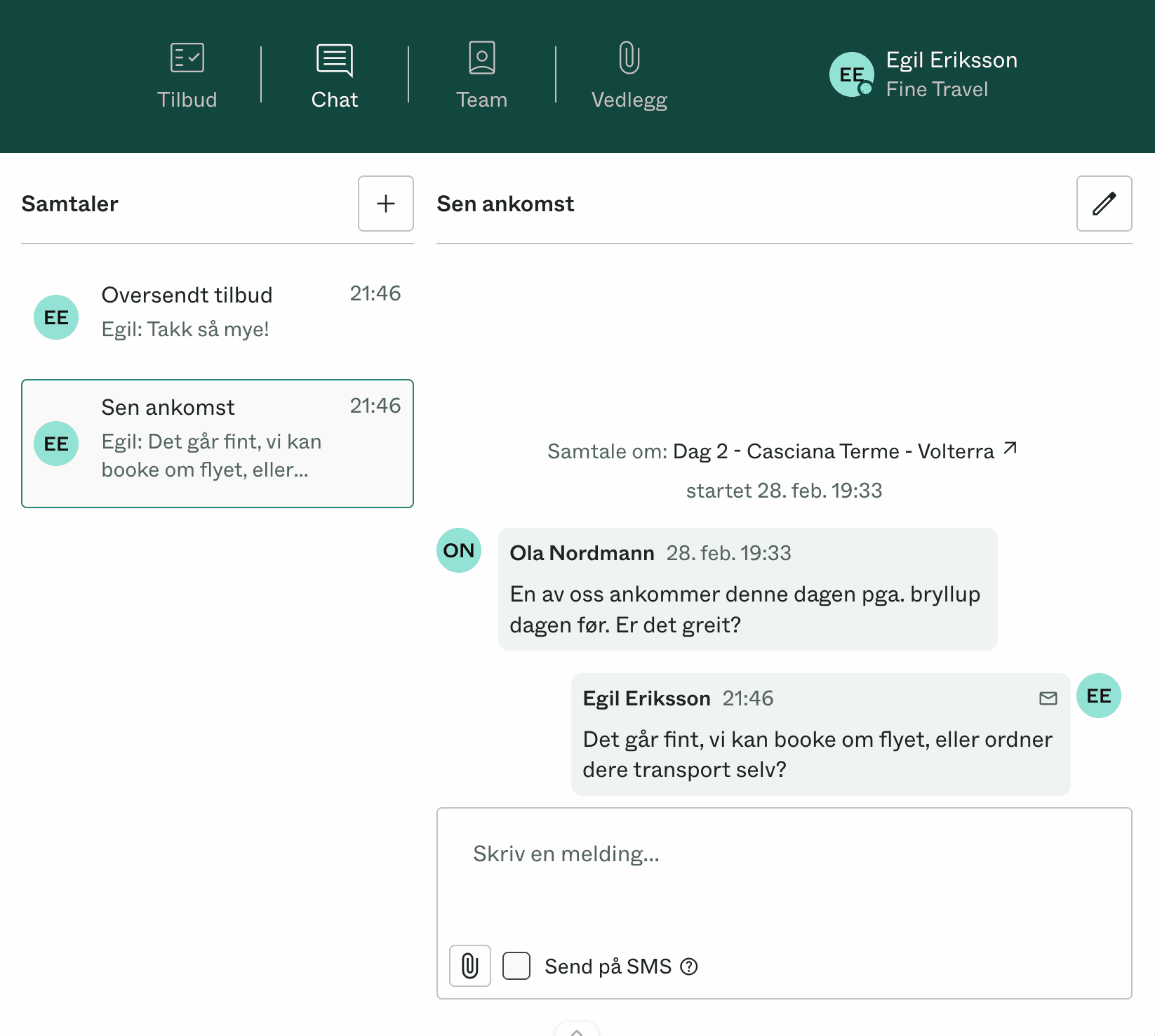Enable the Send på SMS checkbox
The width and height of the screenshot is (1155, 1036).
(516, 966)
